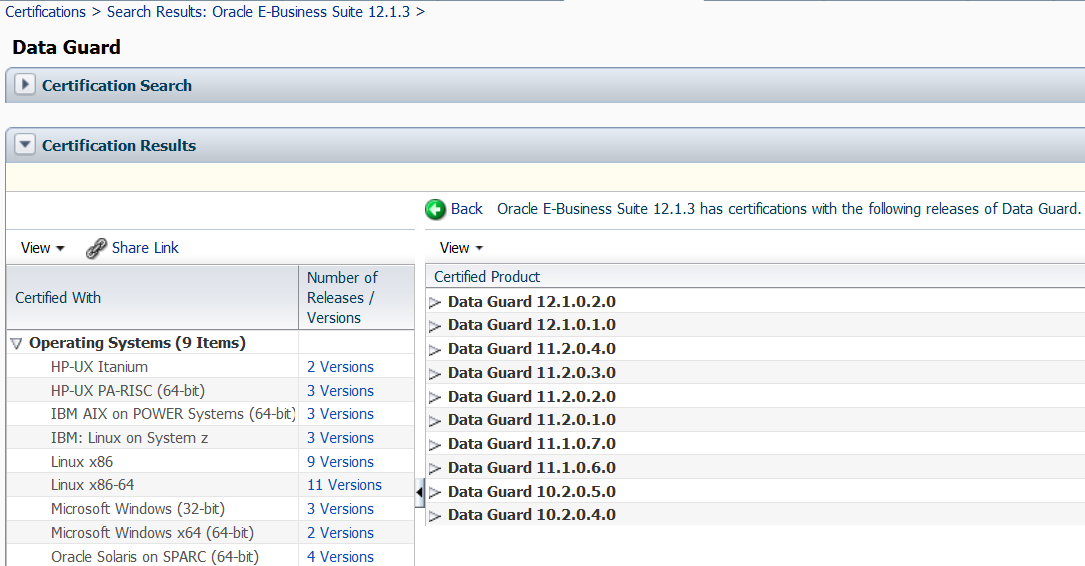Click the Share Link chain icon

(96, 248)
